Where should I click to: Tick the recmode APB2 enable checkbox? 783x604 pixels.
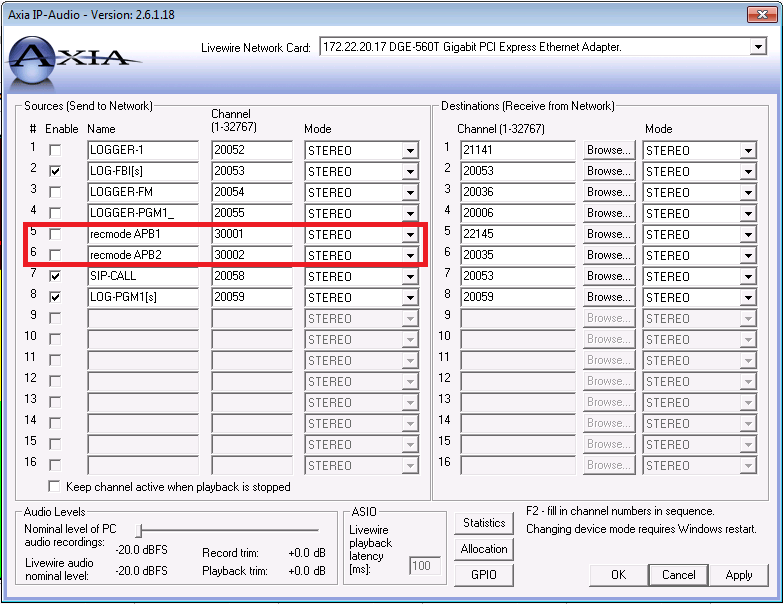pyautogui.click(x=55, y=255)
